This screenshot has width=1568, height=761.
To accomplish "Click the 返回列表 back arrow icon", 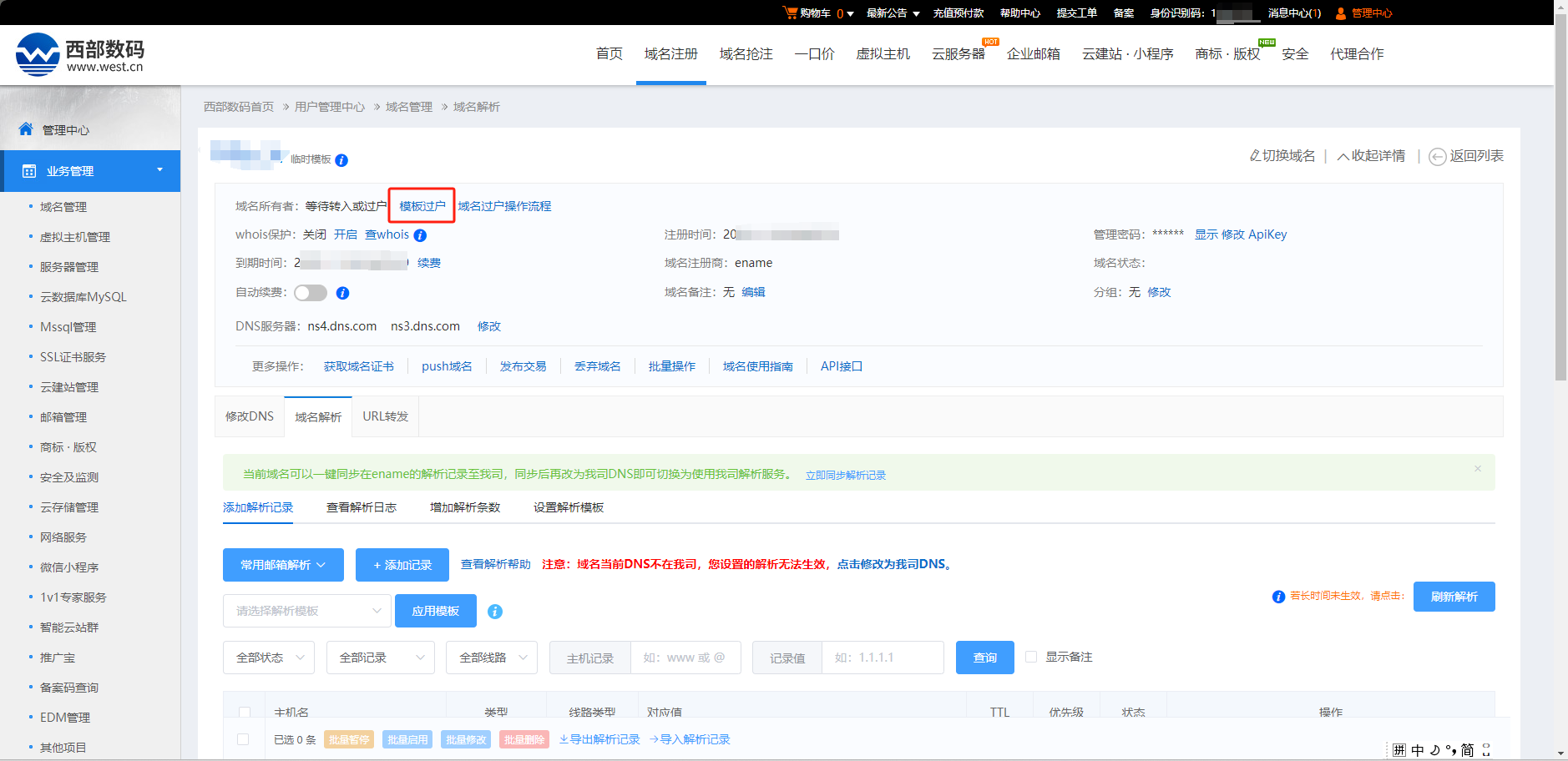I will (1438, 157).
